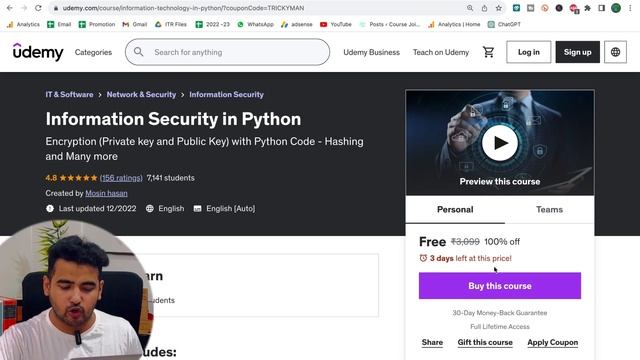Click the Share link
Image resolution: width=640 pixels, height=360 pixels.
432,342
